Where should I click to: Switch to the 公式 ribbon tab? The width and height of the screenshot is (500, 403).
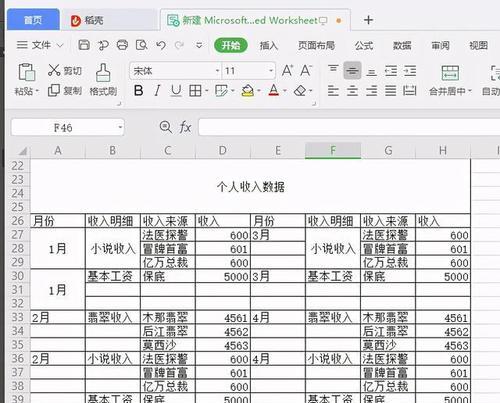coord(364,45)
